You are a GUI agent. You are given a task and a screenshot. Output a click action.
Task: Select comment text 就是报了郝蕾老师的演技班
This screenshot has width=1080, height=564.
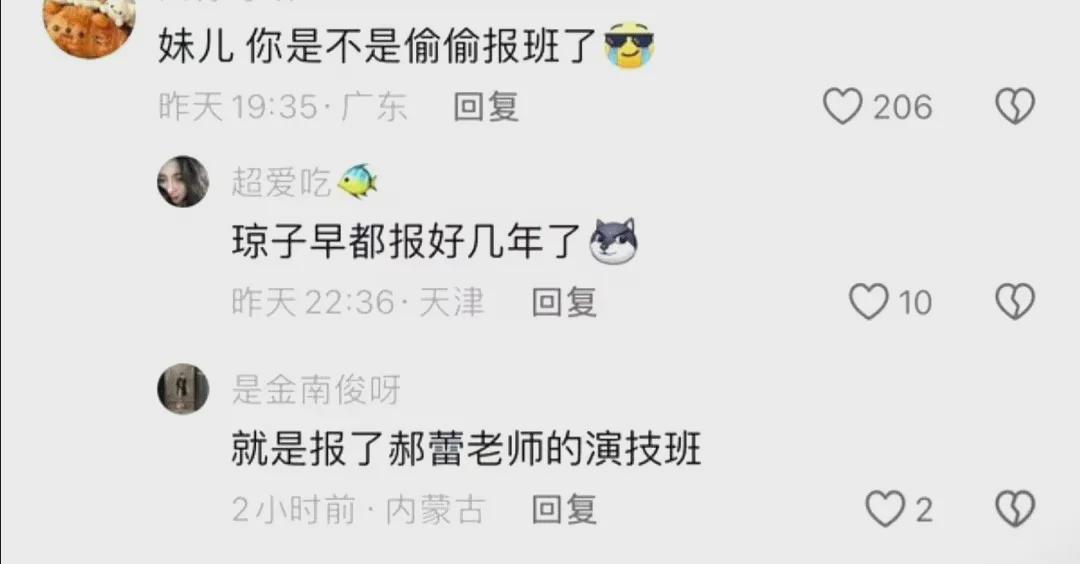(466, 449)
